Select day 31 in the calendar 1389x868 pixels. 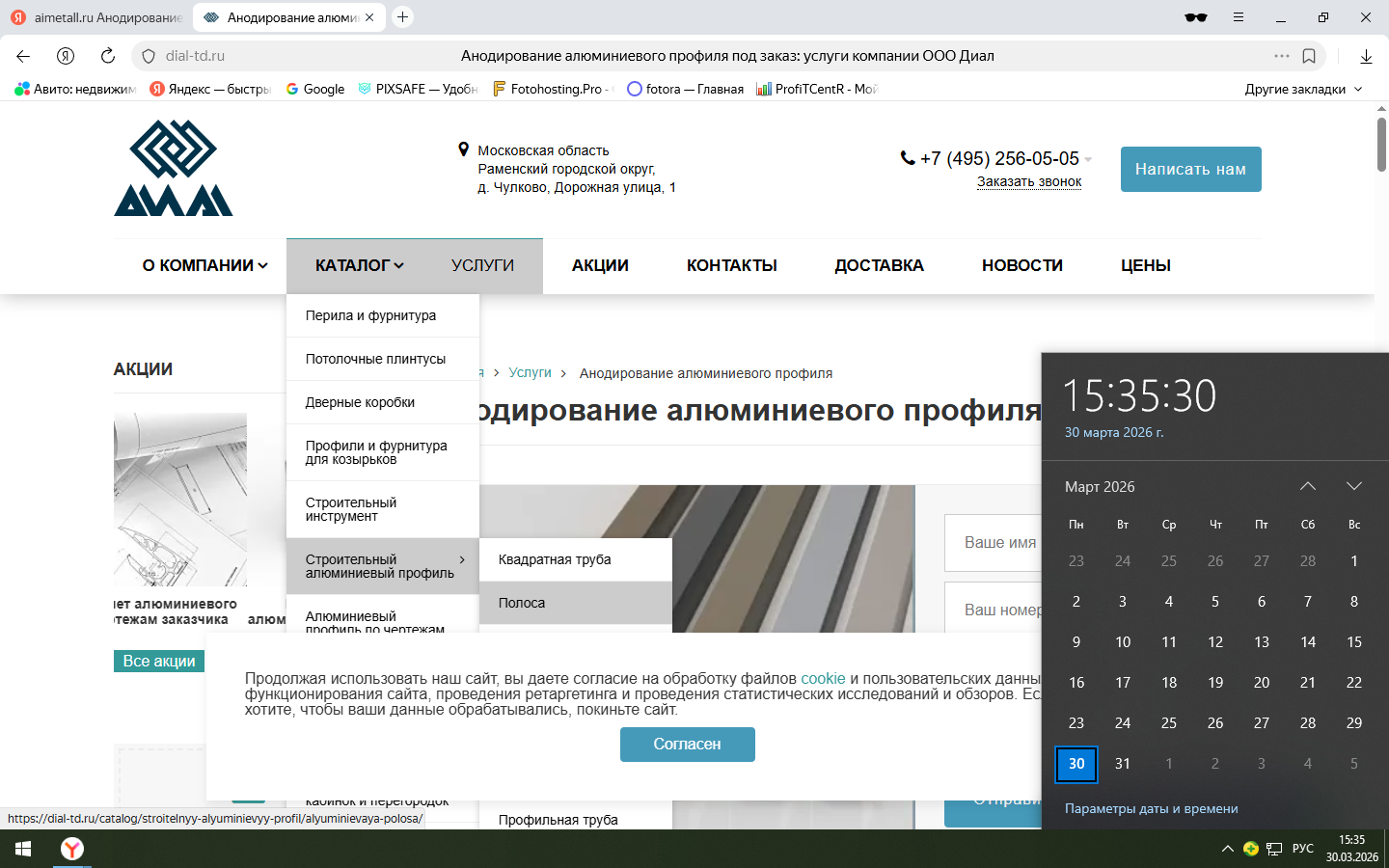(1123, 764)
